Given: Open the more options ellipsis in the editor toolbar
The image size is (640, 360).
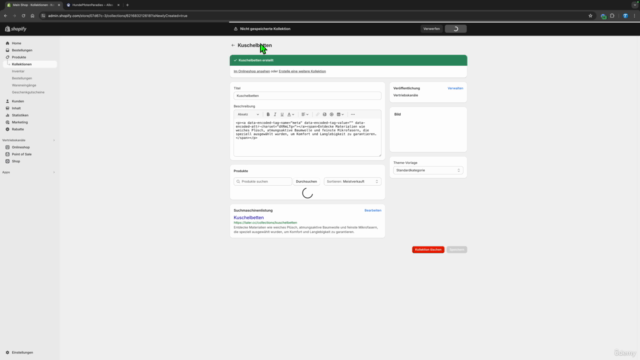Looking at the screenshot, I should (x=353, y=114).
